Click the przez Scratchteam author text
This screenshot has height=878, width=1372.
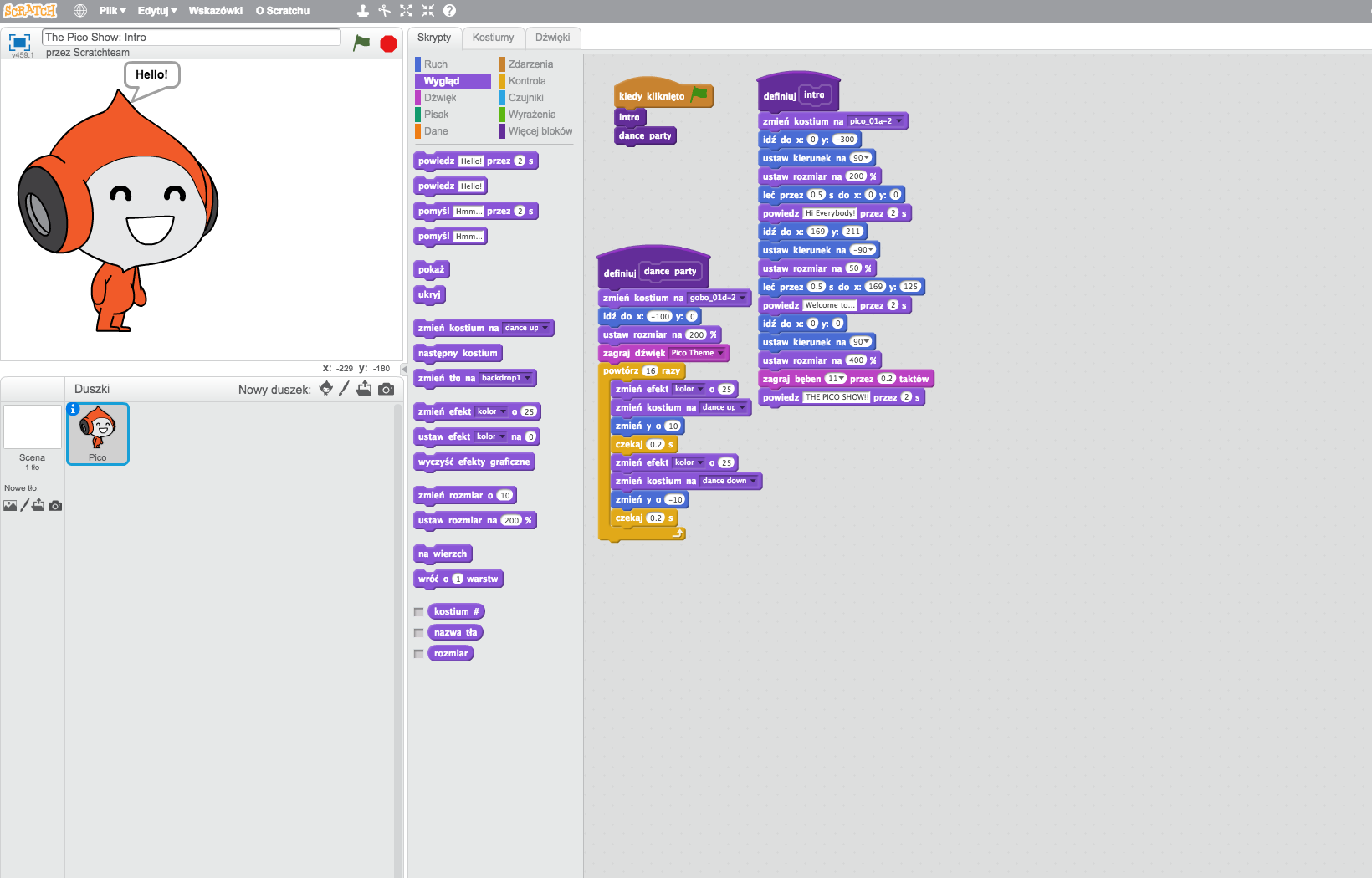88,53
